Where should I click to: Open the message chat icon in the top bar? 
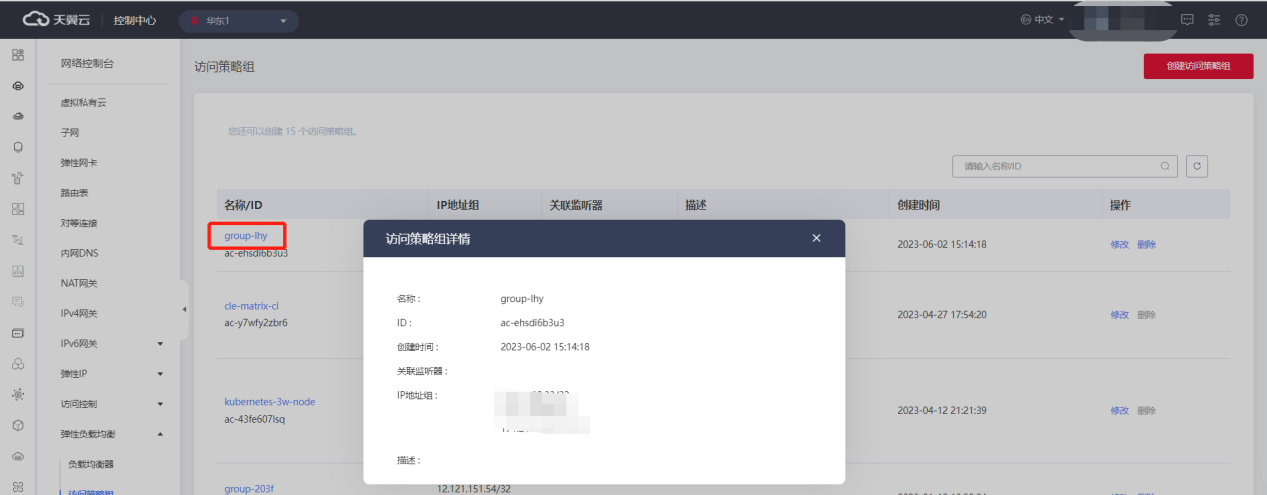point(1187,20)
